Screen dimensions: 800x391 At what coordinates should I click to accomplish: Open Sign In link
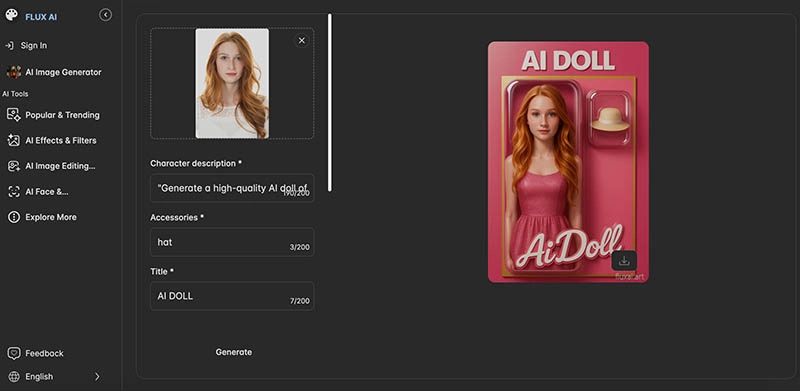pos(34,45)
